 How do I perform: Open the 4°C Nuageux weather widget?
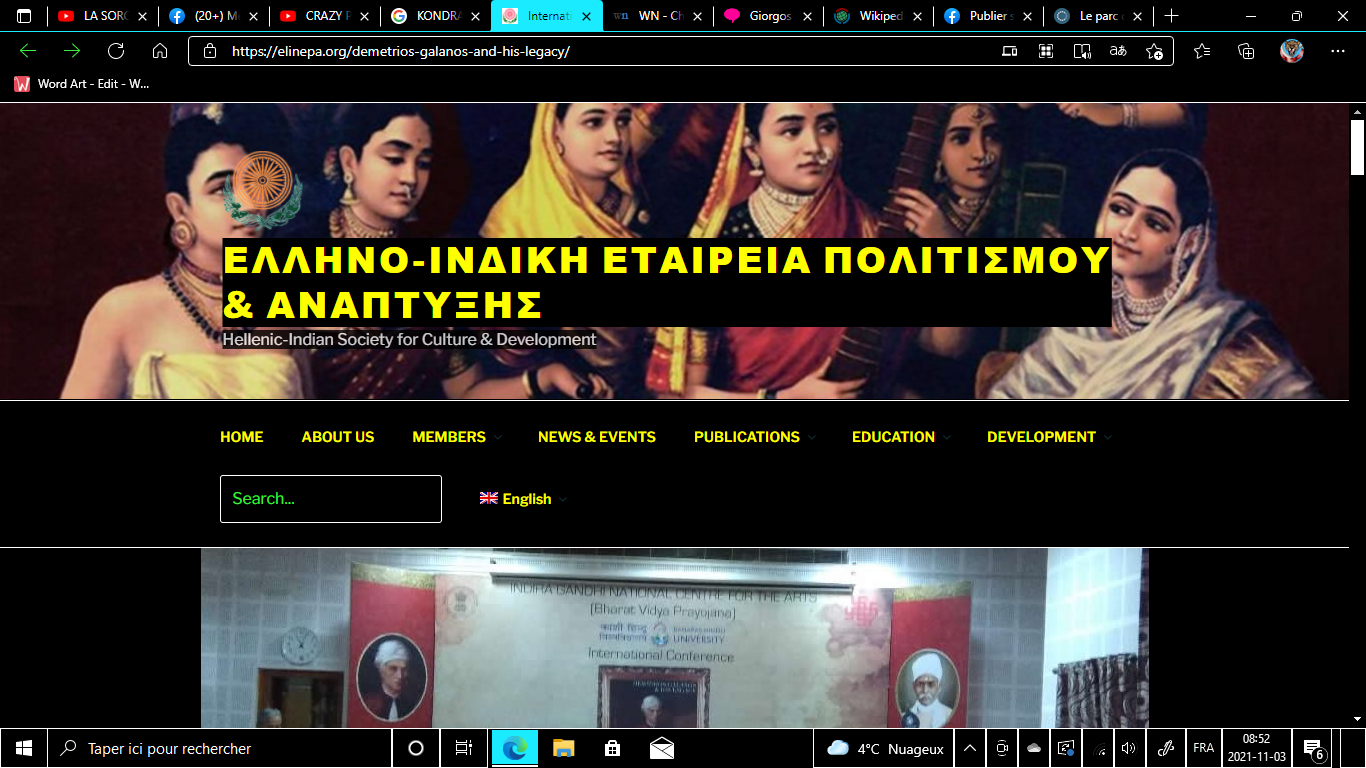(x=886, y=748)
